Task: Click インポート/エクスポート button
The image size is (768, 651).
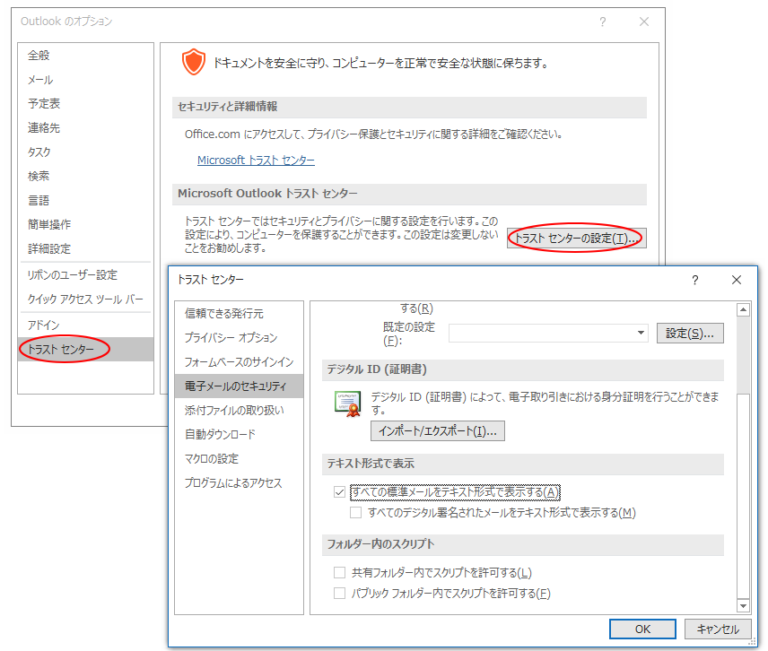Action: 437,431
